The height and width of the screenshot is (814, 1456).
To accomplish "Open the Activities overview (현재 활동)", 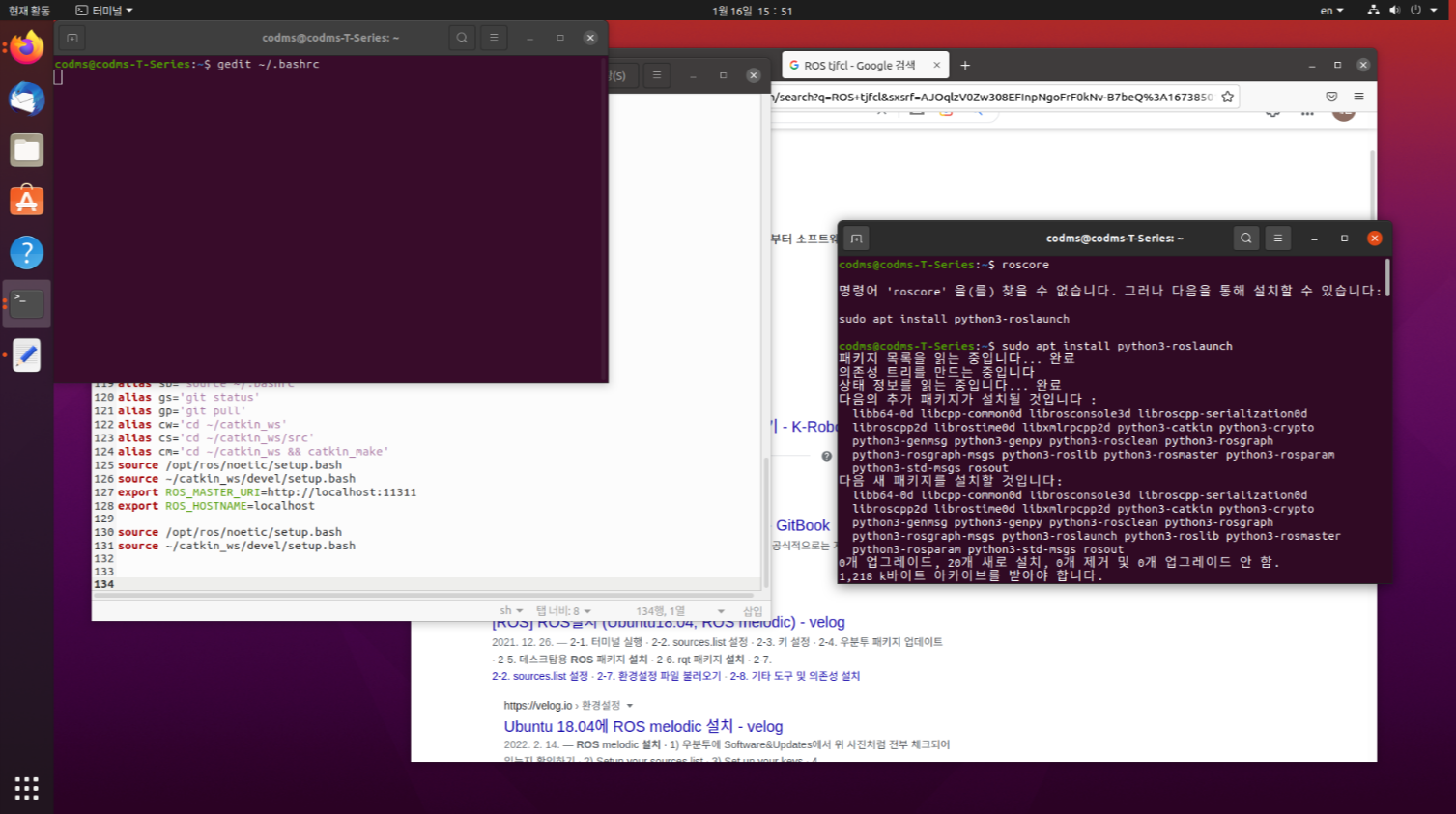I will [29, 11].
